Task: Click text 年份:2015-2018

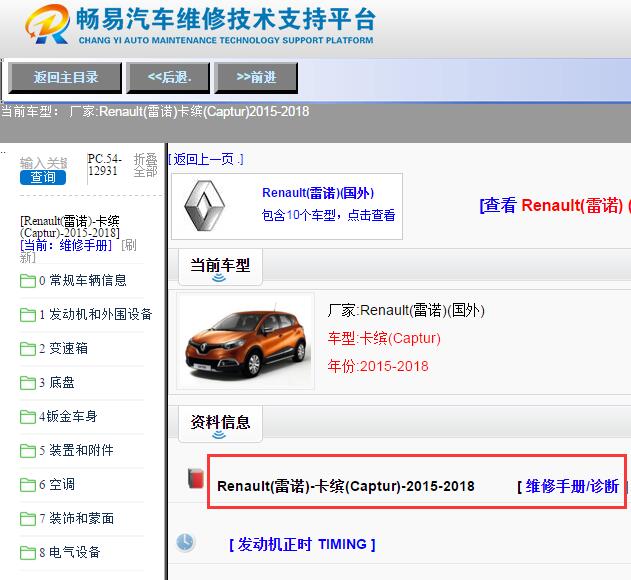Action: click(x=378, y=366)
